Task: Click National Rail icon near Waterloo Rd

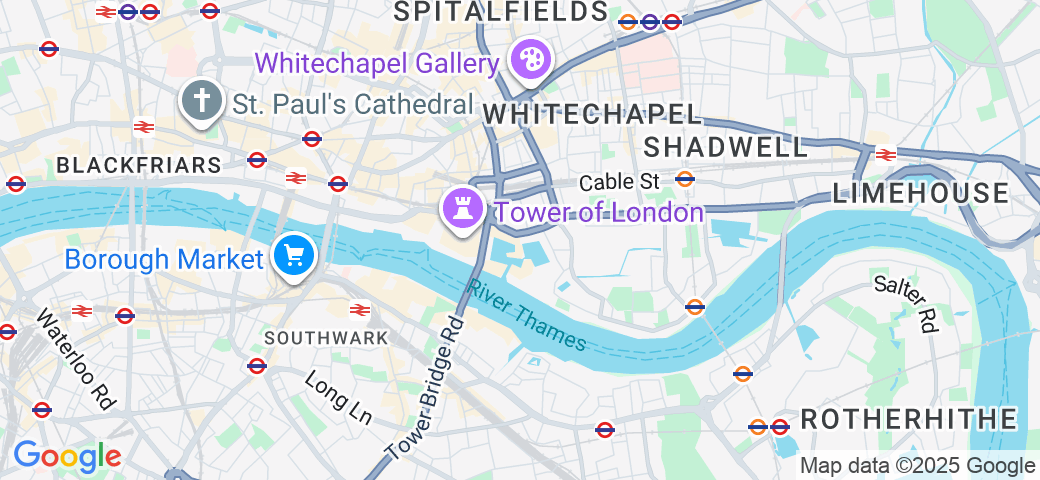Action: tap(82, 310)
